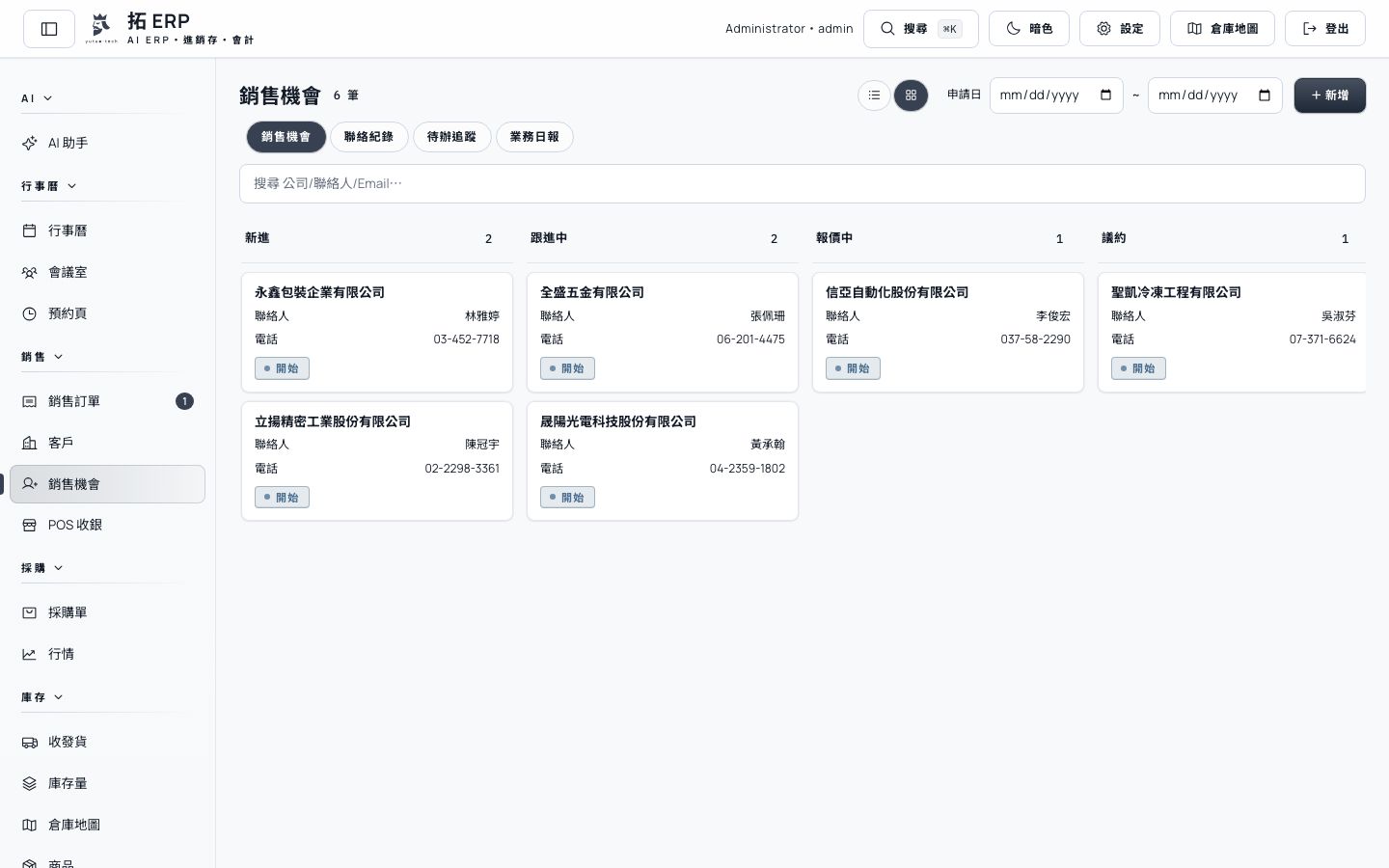Open 行情 market trends
1389x868 pixels.
(x=107, y=654)
